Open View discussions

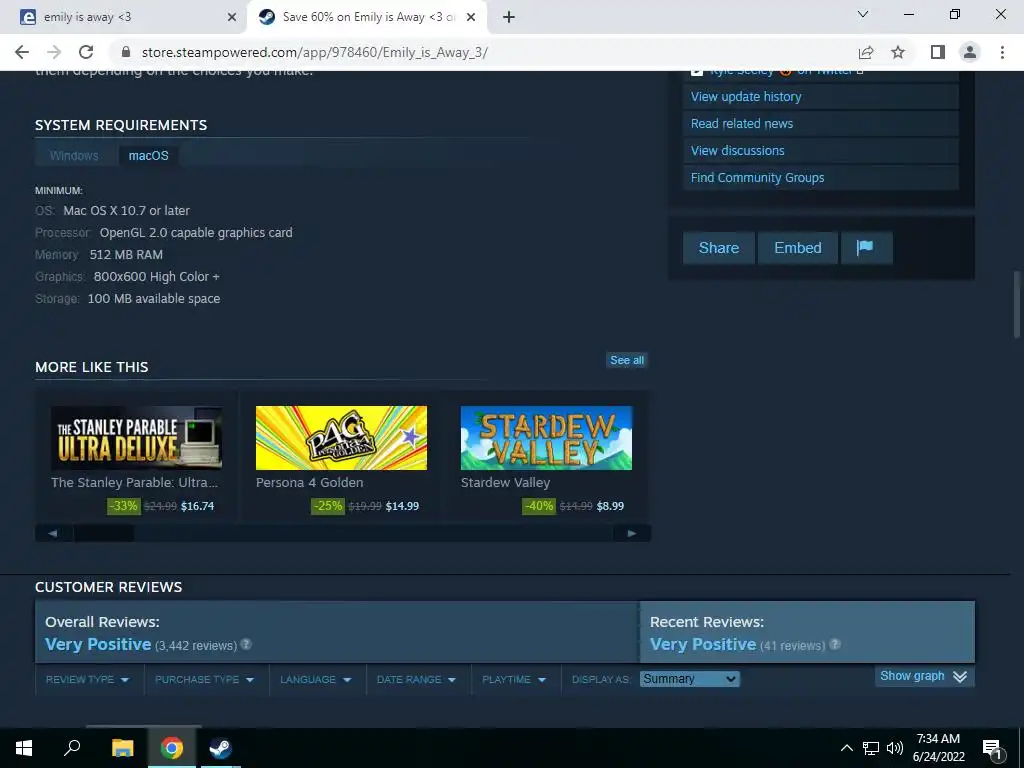[737, 150]
